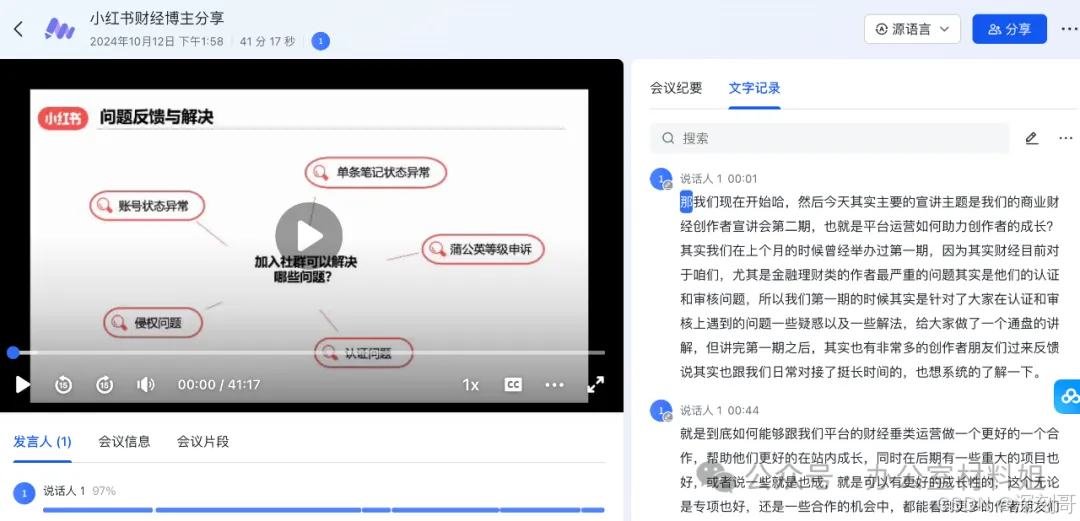Click speaker avatar at 00:44 entry
This screenshot has height=521, width=1080.
(661, 411)
